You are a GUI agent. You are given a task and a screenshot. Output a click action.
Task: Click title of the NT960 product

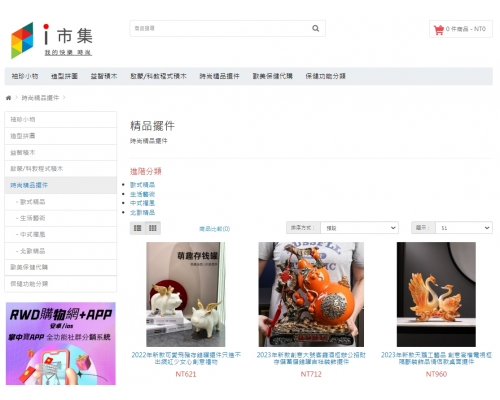click(436, 358)
